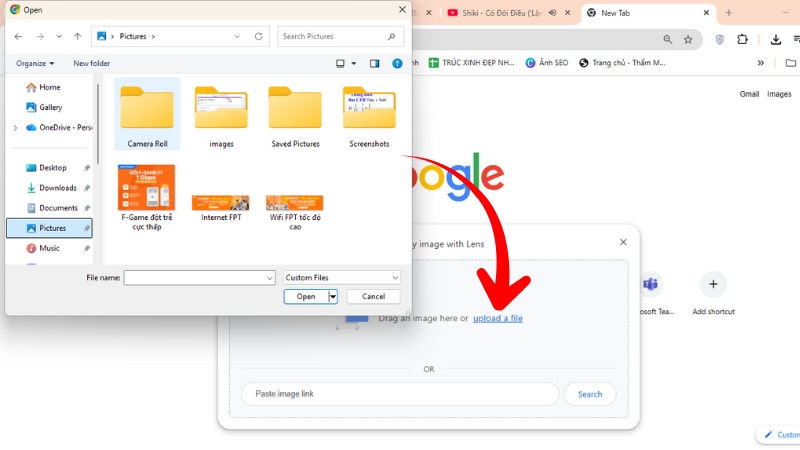Bookmark this page with the star icon

[x=688, y=40]
